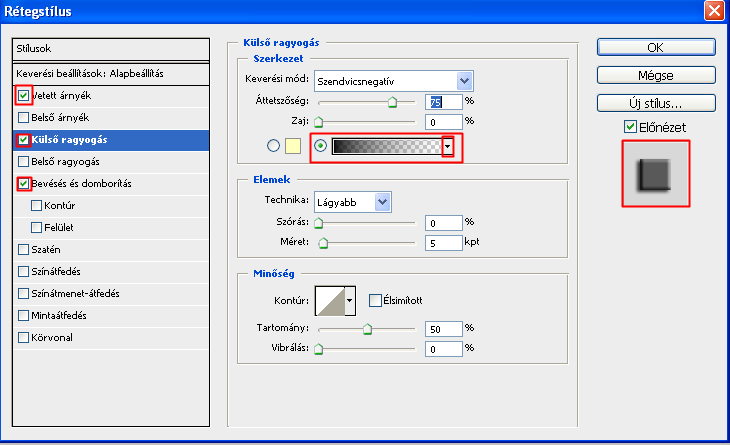Click the pale yellow glow color swatch
This screenshot has height=445, width=730.
click(x=293, y=146)
